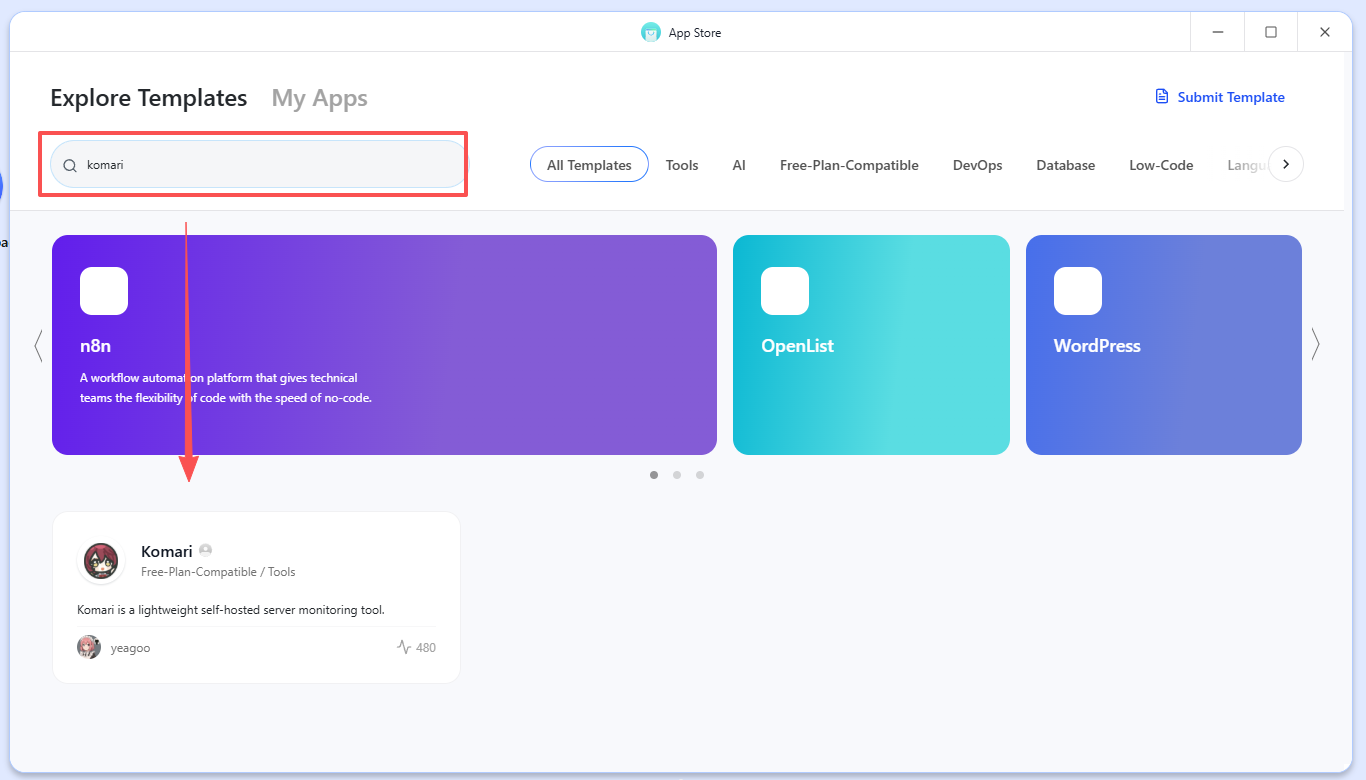The height and width of the screenshot is (780, 1366).
Task: Go to previous carousel slide arrow
Action: coord(38,345)
